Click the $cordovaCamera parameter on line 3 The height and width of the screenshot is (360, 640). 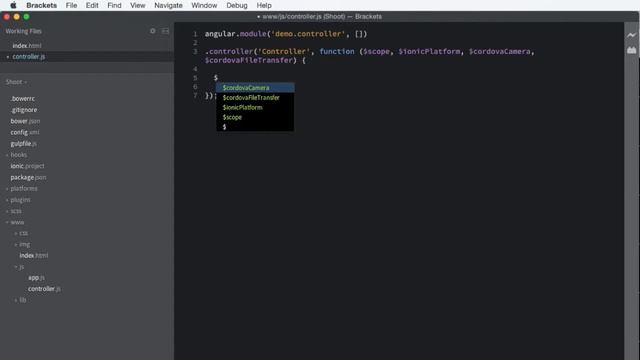point(500,51)
